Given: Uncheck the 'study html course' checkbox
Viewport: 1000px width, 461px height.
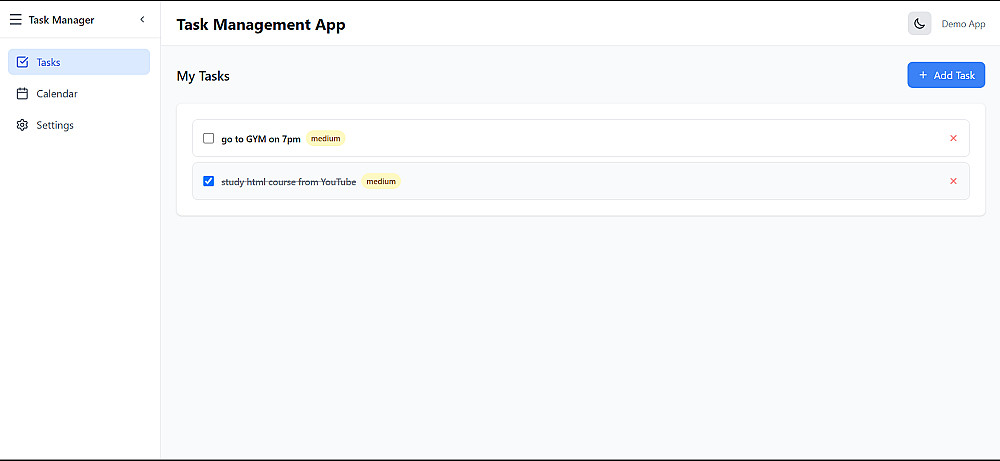Looking at the screenshot, I should (x=208, y=181).
